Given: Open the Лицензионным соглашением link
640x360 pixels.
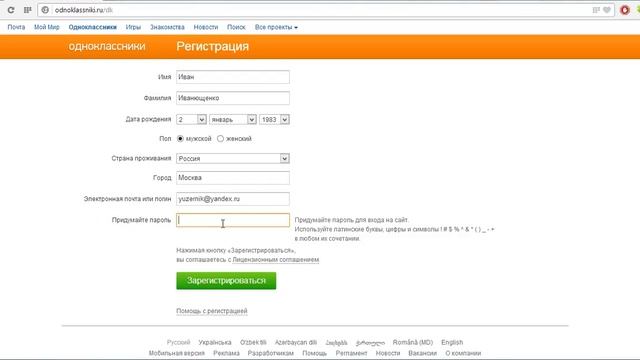Looking at the screenshot, I should pos(276,260).
